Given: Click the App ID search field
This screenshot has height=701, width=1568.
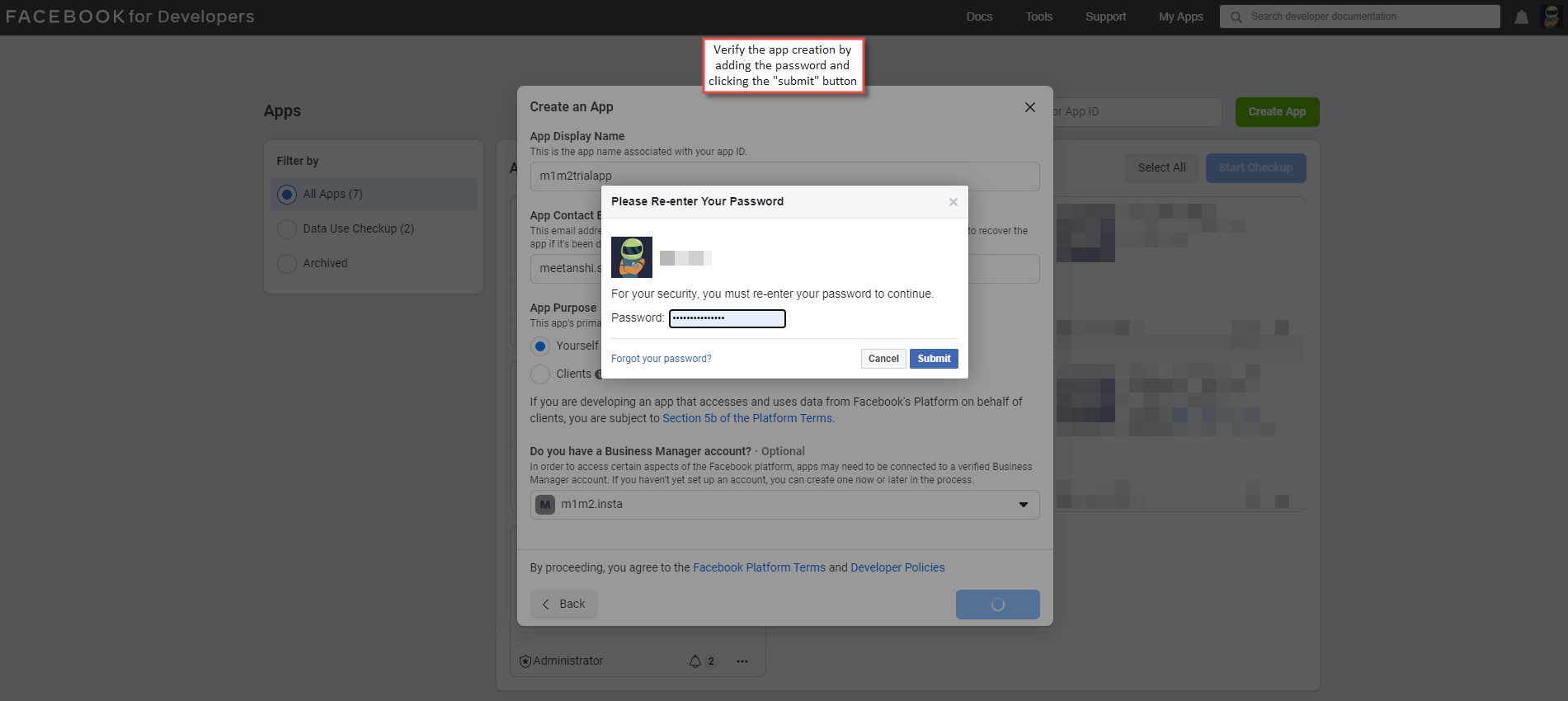Looking at the screenshot, I should point(1137,112).
